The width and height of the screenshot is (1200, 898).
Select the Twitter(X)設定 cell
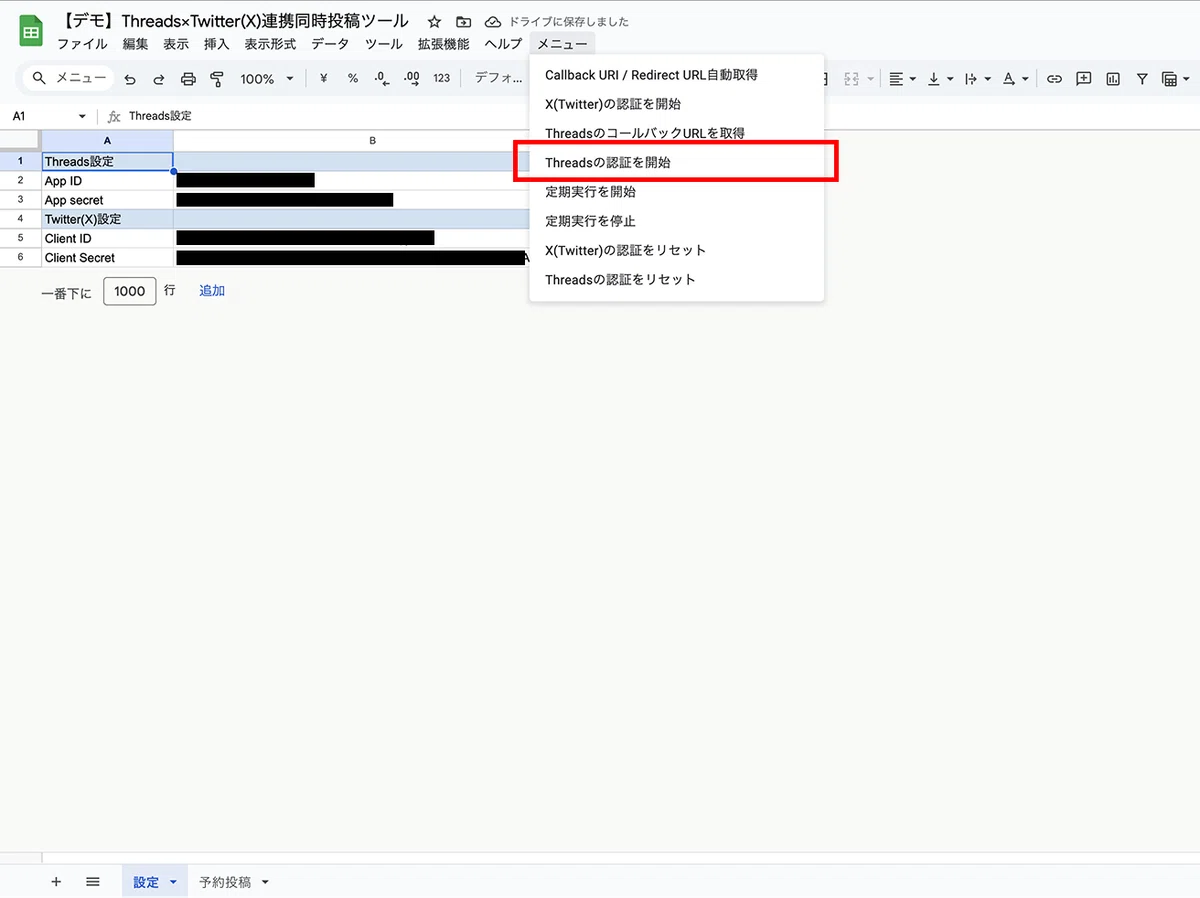pyautogui.click(x=107, y=219)
